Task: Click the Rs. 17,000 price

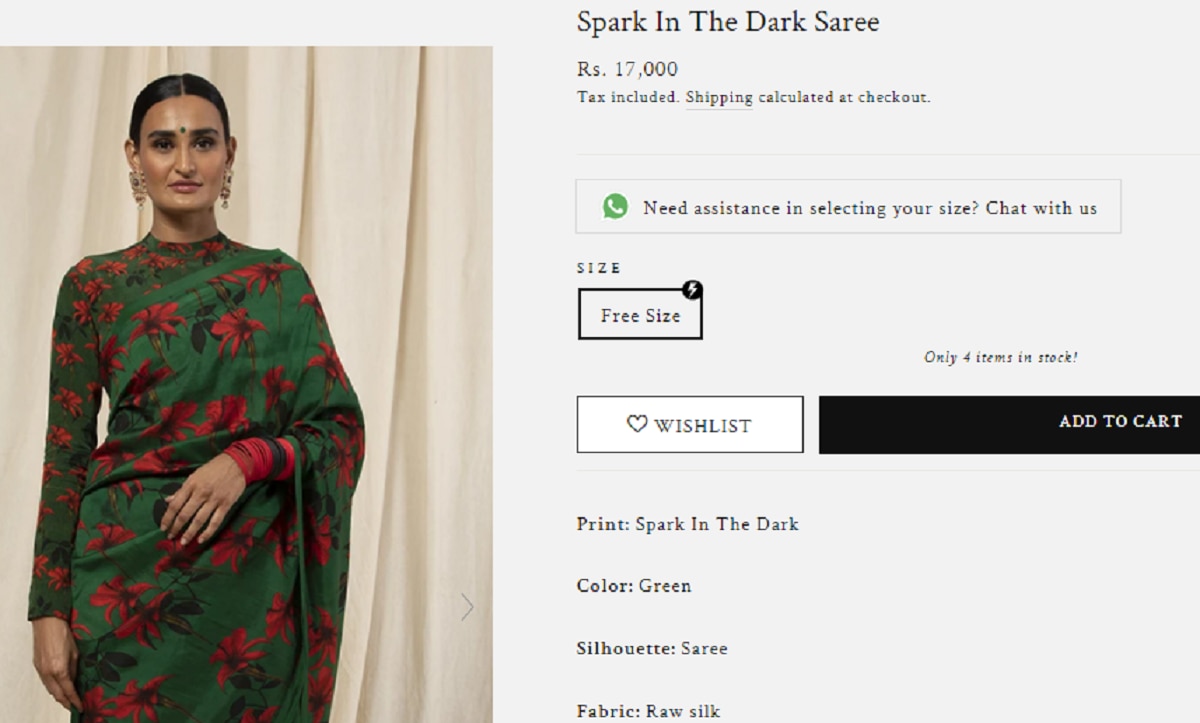Action: coord(627,69)
